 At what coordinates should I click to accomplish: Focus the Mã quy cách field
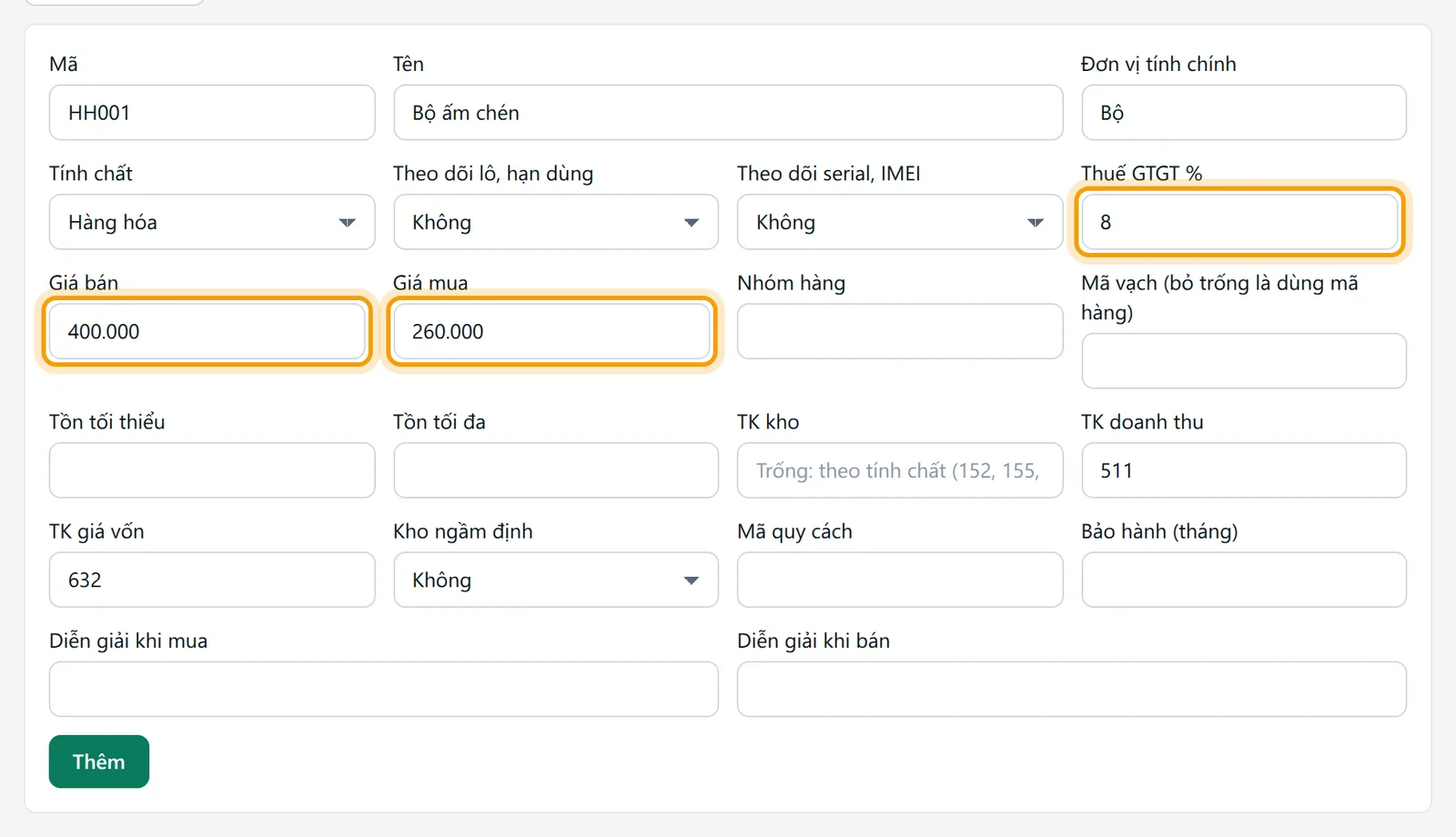(x=900, y=580)
